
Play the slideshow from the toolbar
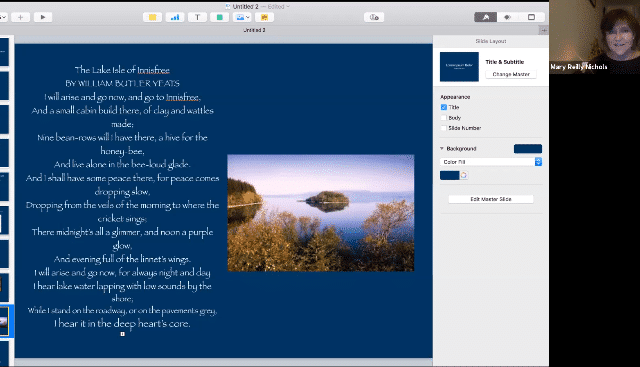[x=43, y=17]
